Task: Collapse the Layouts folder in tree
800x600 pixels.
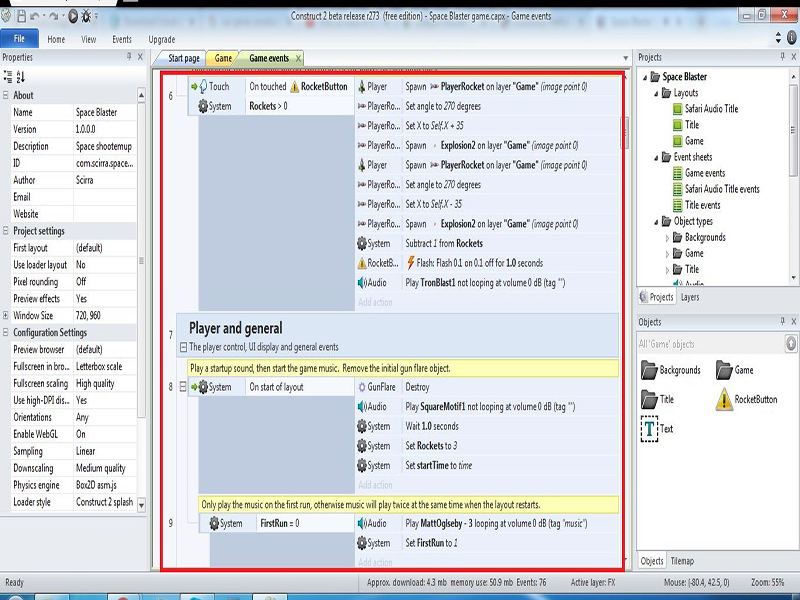Action: point(656,93)
